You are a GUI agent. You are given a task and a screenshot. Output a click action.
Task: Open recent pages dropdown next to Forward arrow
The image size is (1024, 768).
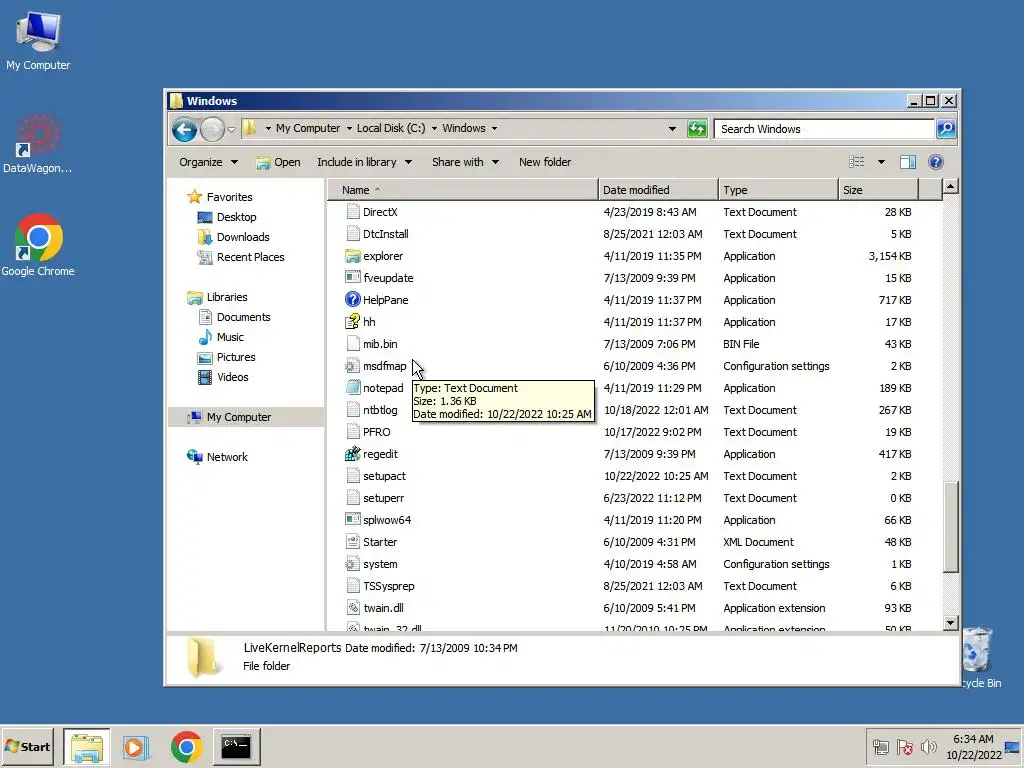(x=231, y=129)
